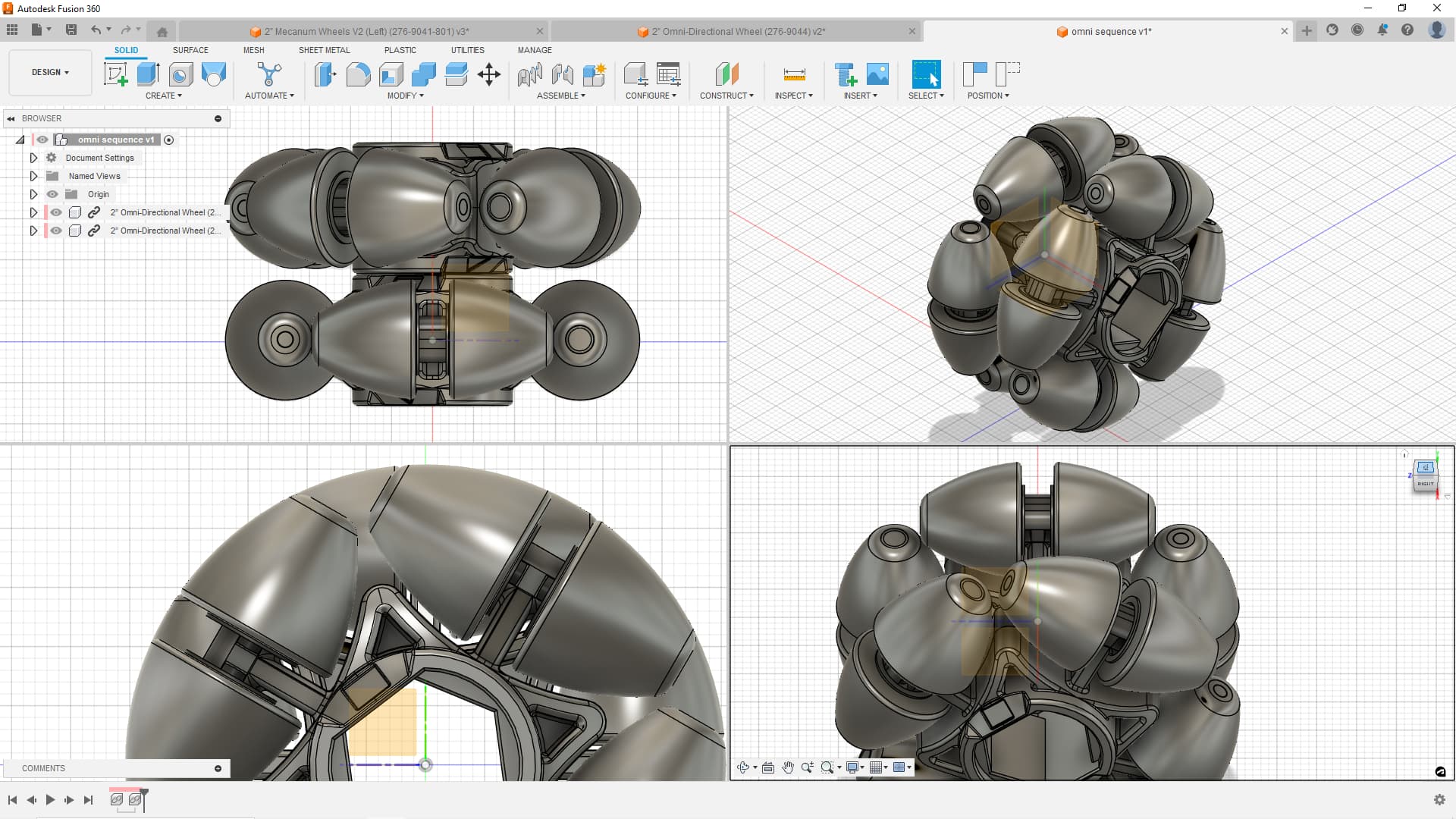Switch to the SHEET METAL tab
The width and height of the screenshot is (1456, 819).
pyautogui.click(x=325, y=50)
